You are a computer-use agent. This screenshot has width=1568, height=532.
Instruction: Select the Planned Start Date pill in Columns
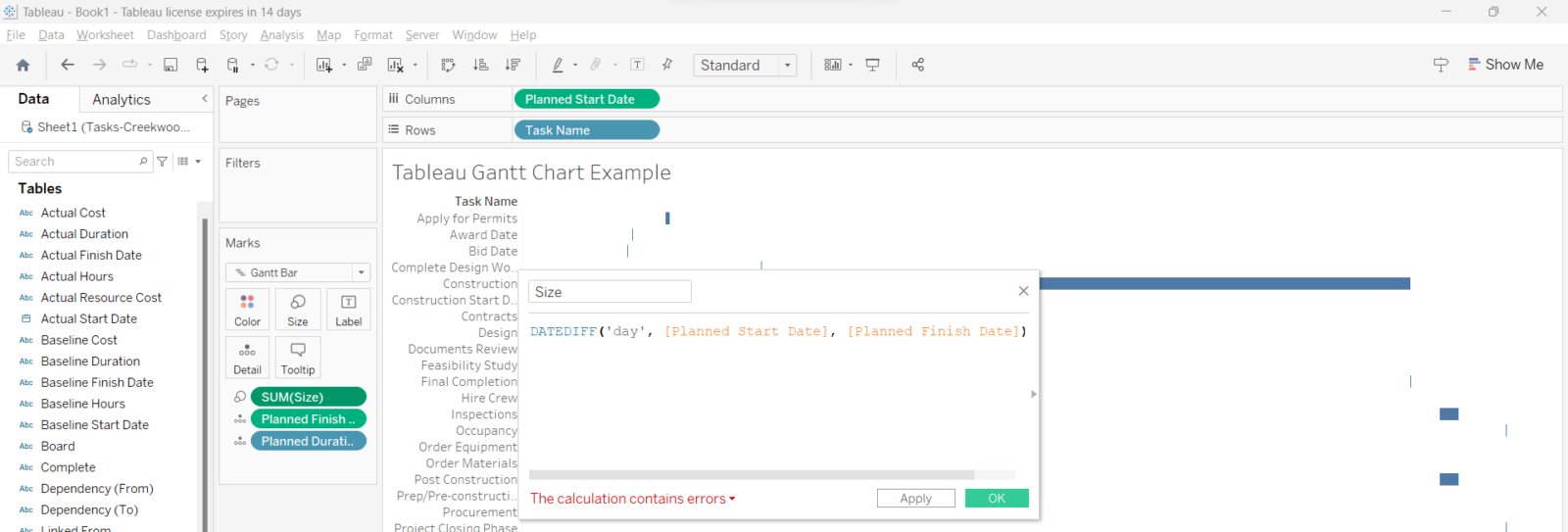(586, 99)
